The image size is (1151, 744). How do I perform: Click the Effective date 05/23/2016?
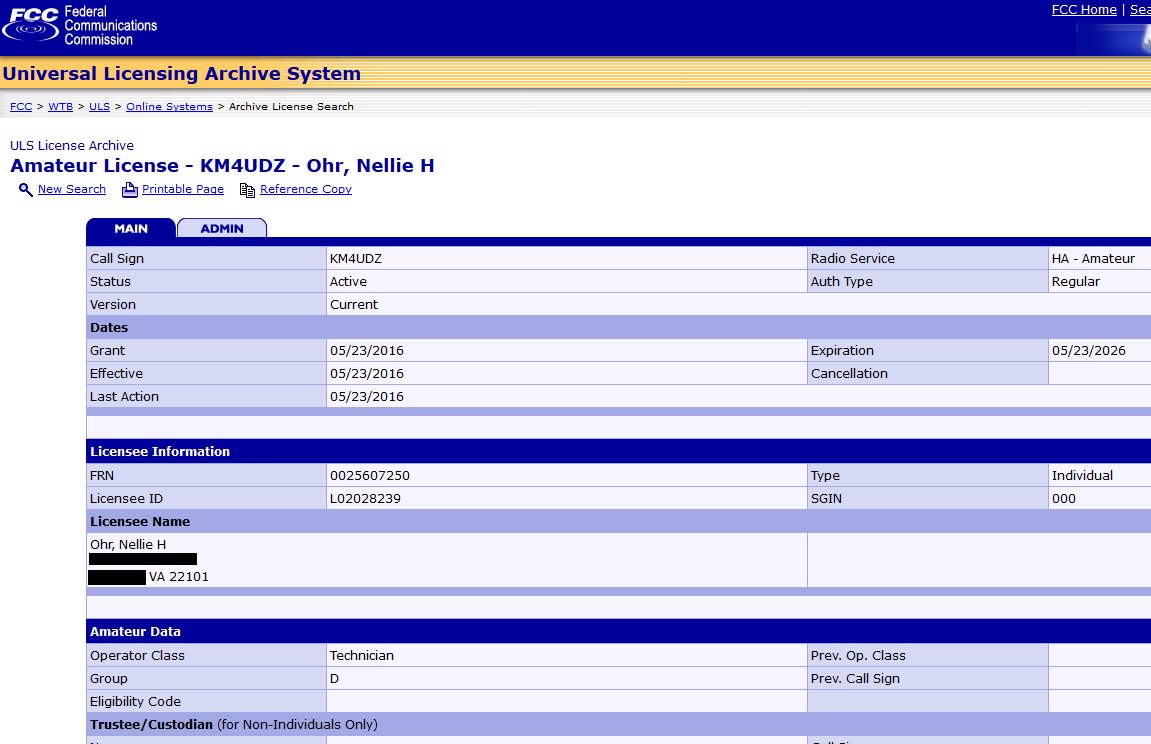(367, 373)
